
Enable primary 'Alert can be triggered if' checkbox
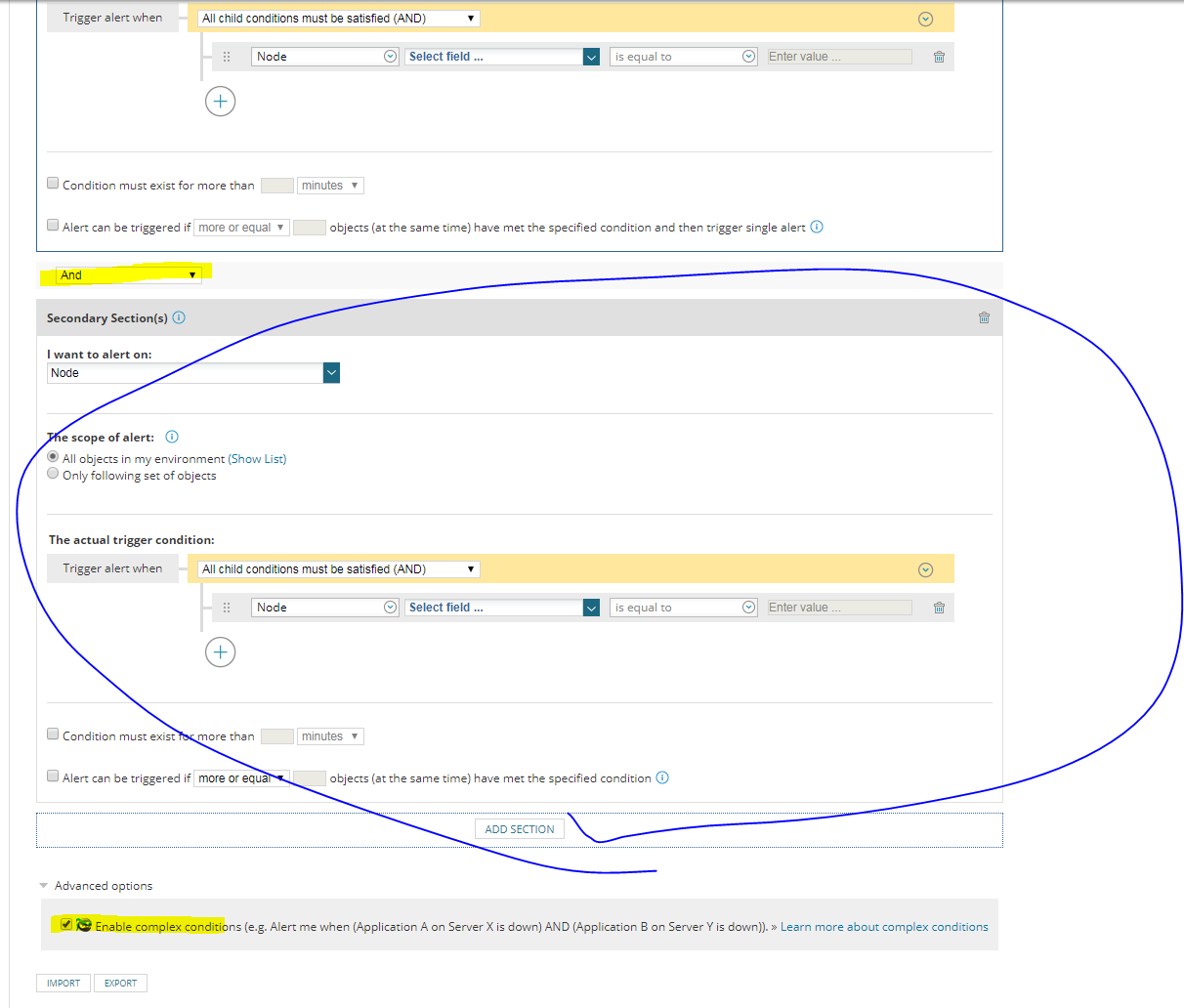53,225
